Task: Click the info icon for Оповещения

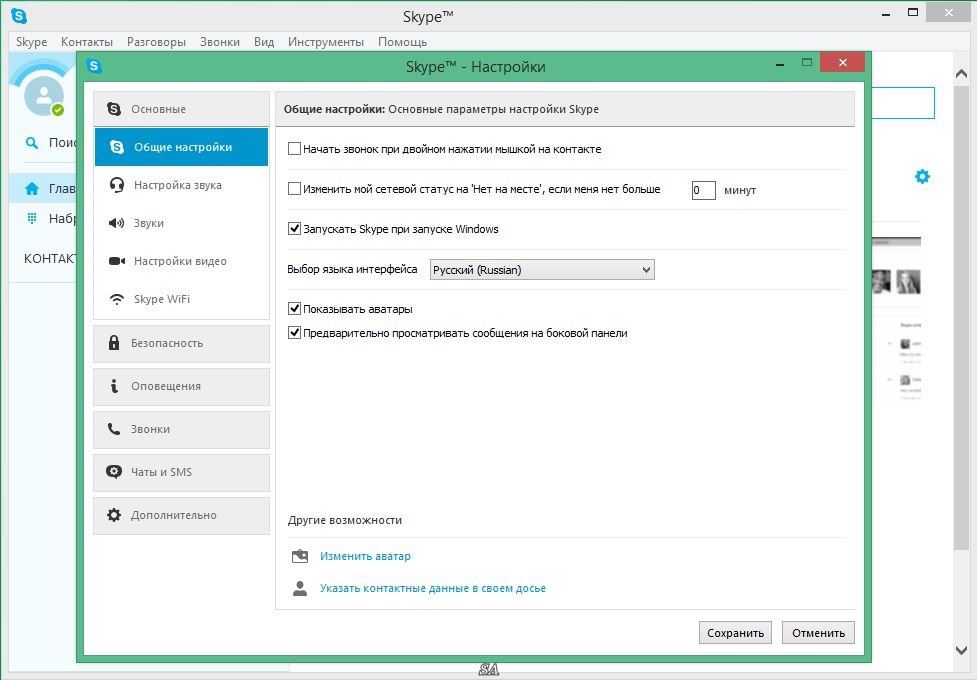Action: pos(114,386)
